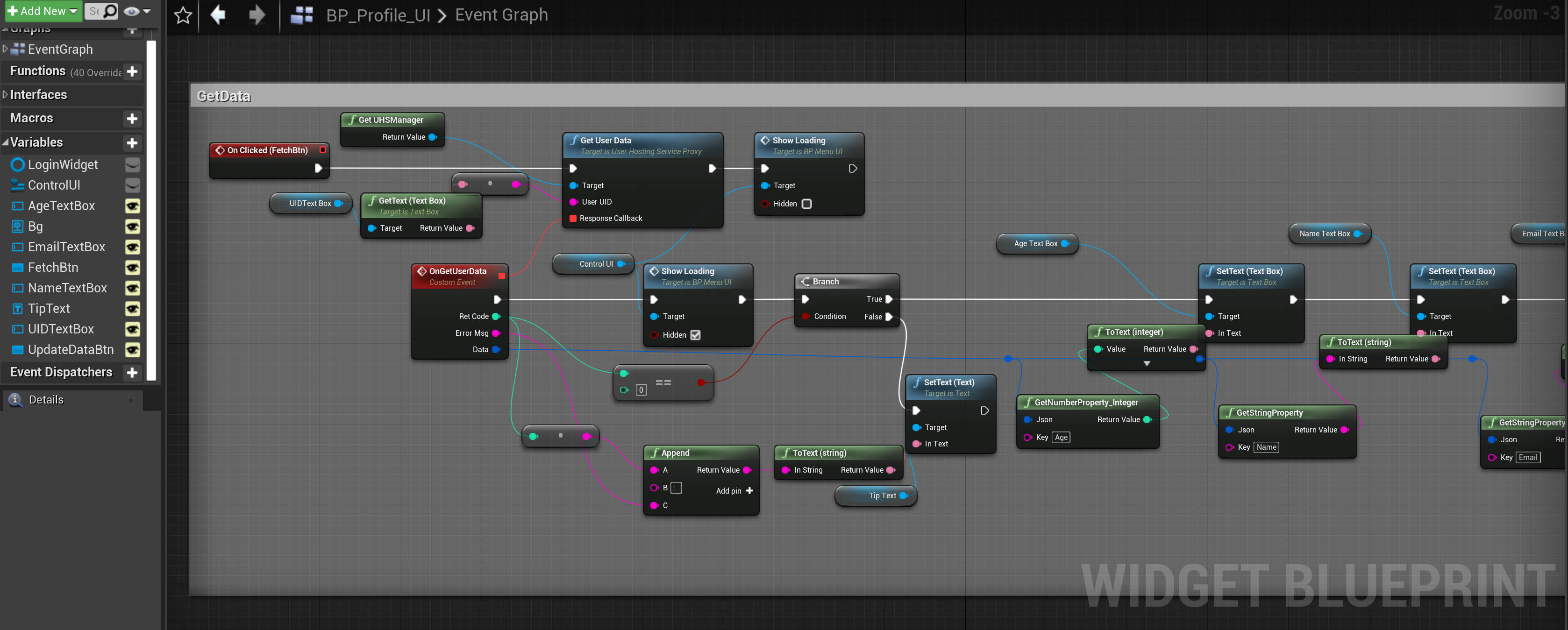Add a new variable with plus icon
The width and height of the screenshot is (1568, 630).
click(x=132, y=143)
